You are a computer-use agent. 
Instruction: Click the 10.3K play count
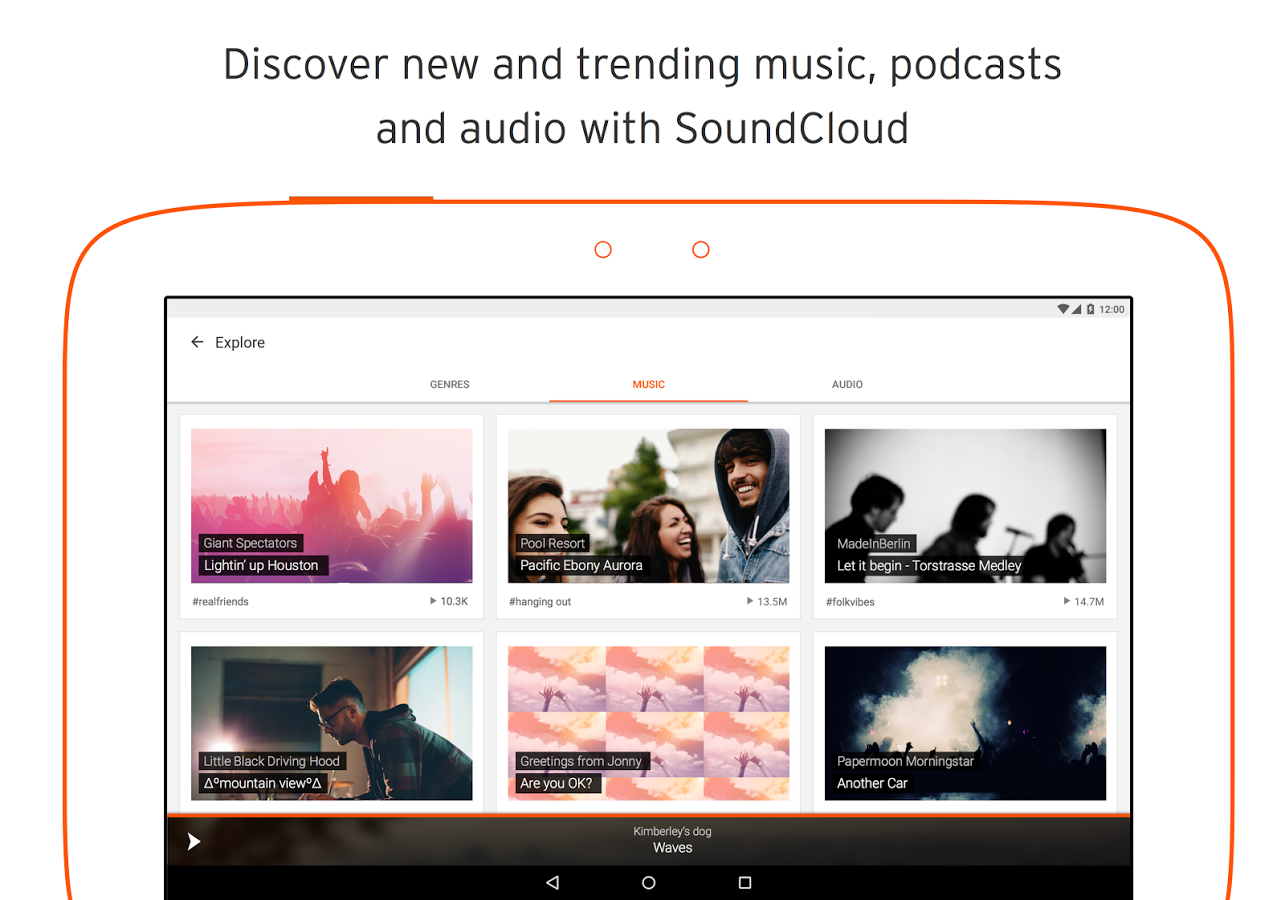pyautogui.click(x=449, y=602)
